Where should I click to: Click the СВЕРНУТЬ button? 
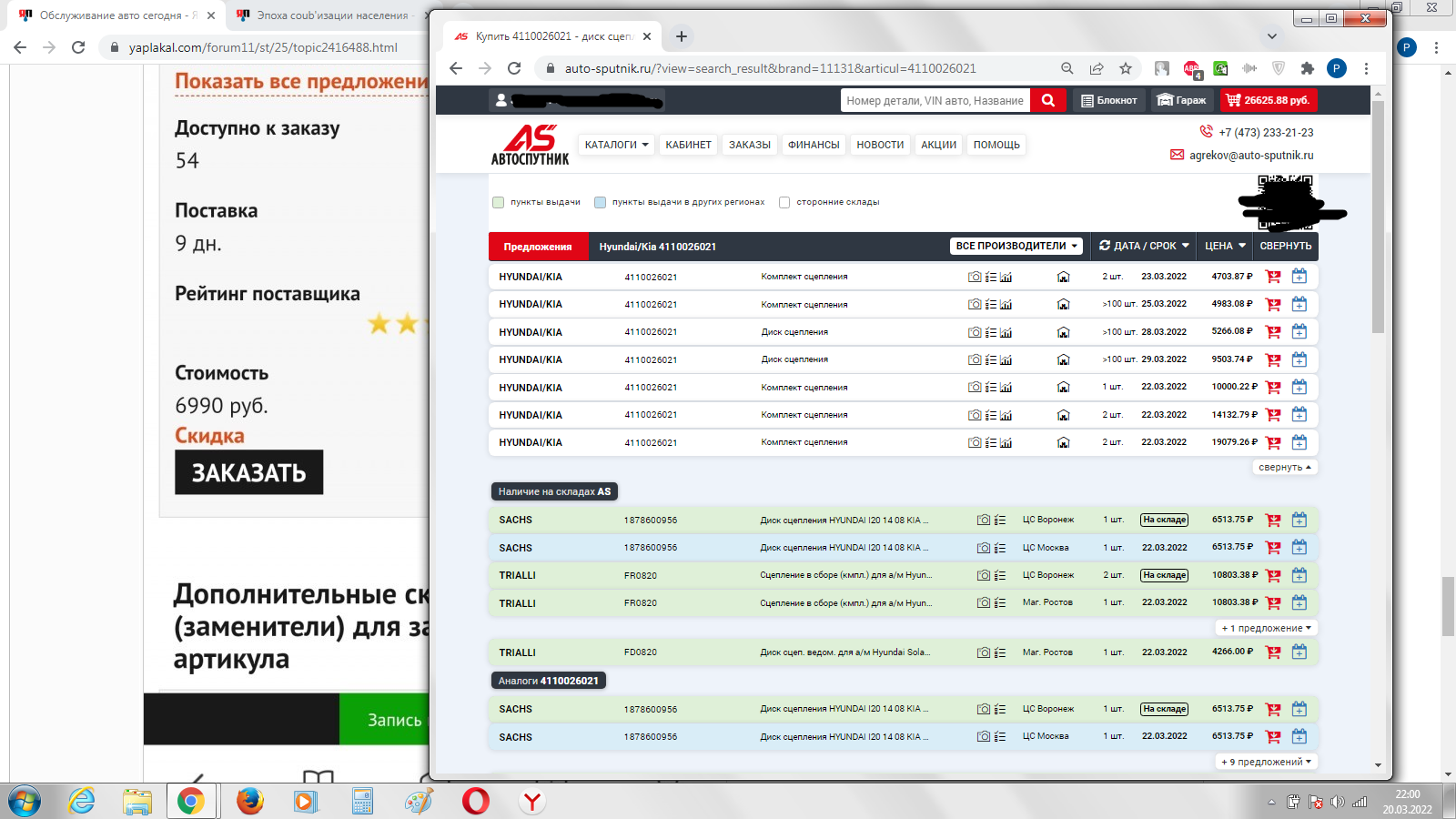coord(1285,246)
